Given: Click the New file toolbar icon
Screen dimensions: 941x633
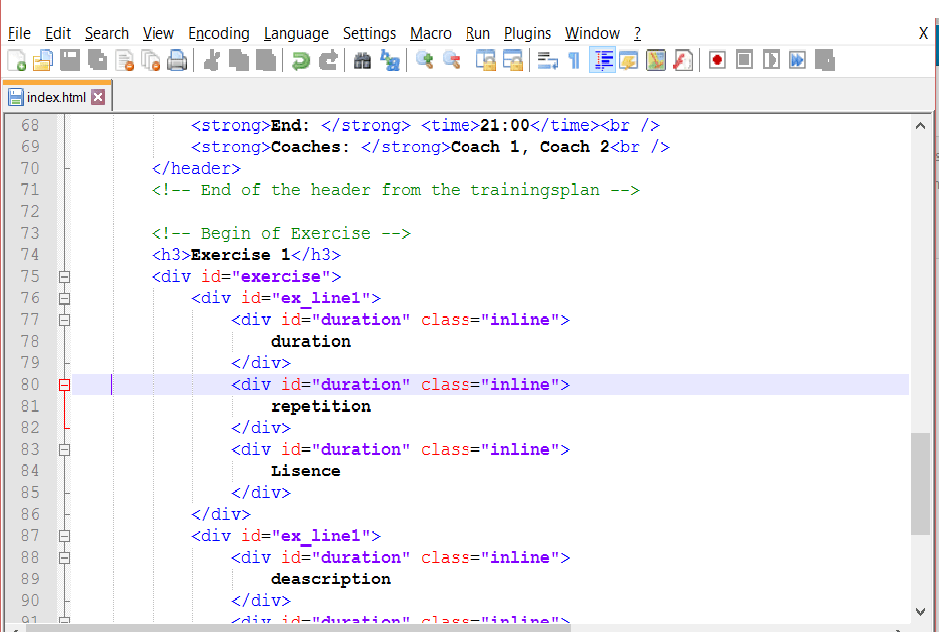Looking at the screenshot, I should click(x=16, y=61).
